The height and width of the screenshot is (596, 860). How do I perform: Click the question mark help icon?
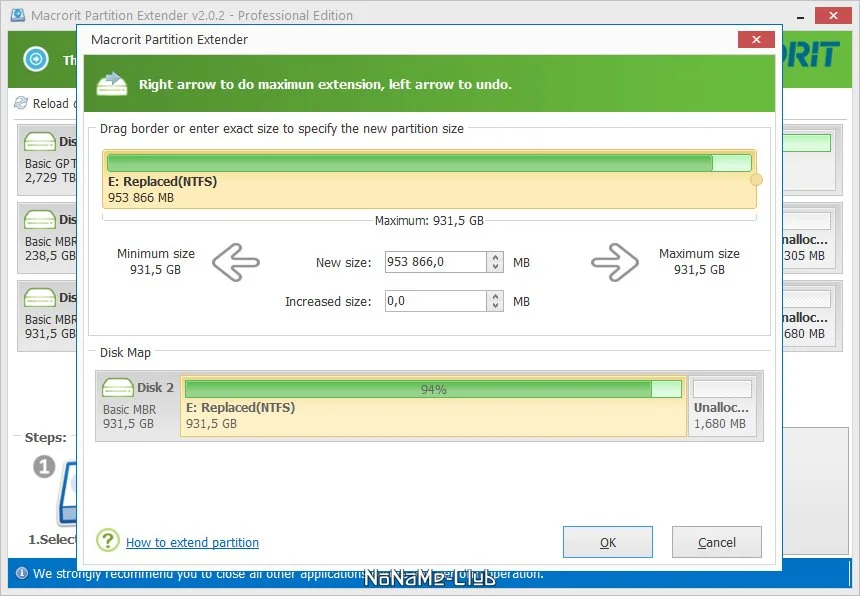108,540
